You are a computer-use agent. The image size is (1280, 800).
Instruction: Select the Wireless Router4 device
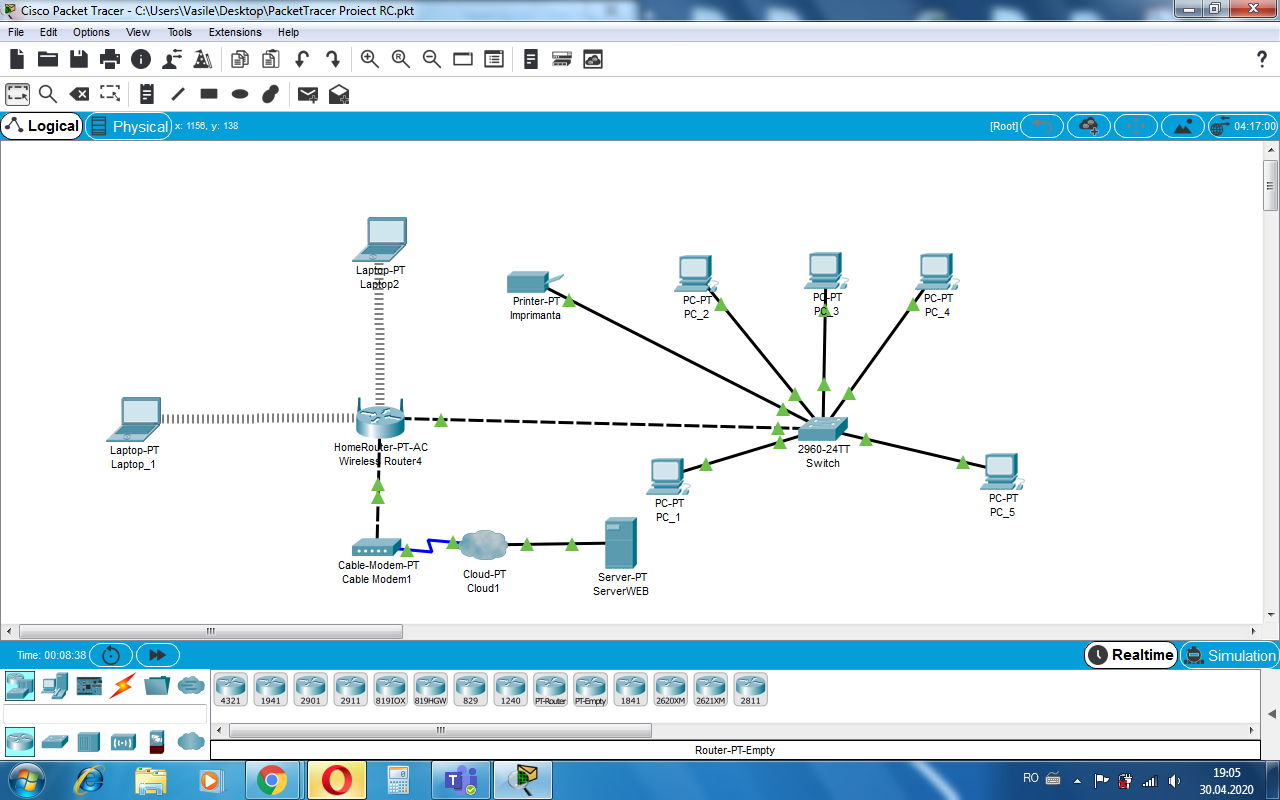pyautogui.click(x=380, y=418)
